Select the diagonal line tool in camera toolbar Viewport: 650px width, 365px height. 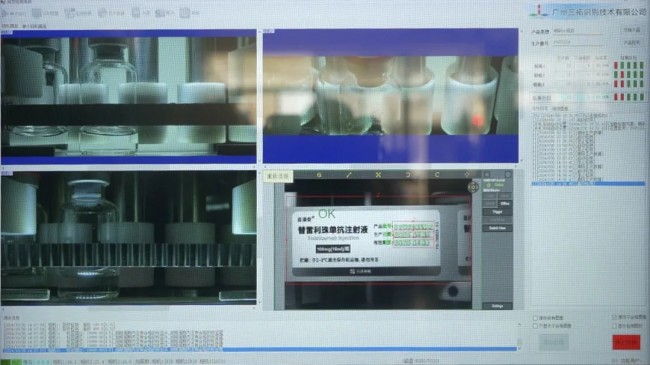(x=349, y=175)
